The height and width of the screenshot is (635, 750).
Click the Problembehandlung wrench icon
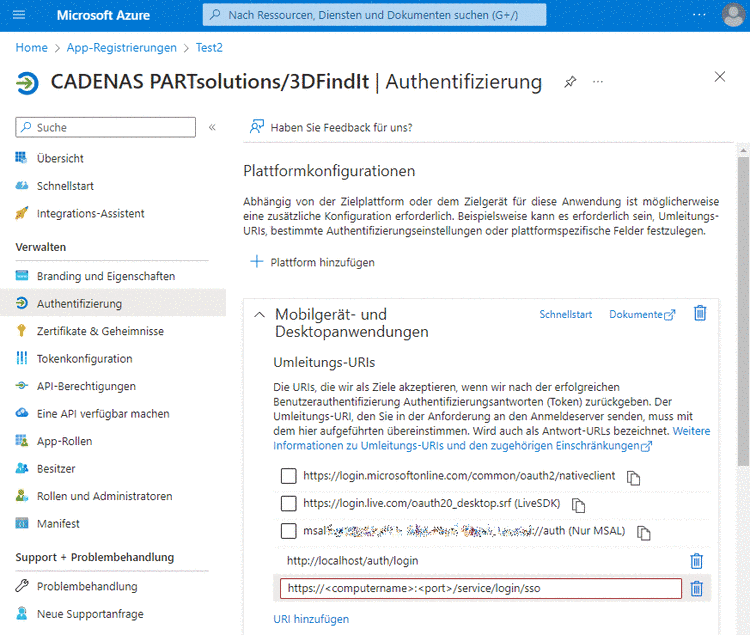(x=22, y=586)
